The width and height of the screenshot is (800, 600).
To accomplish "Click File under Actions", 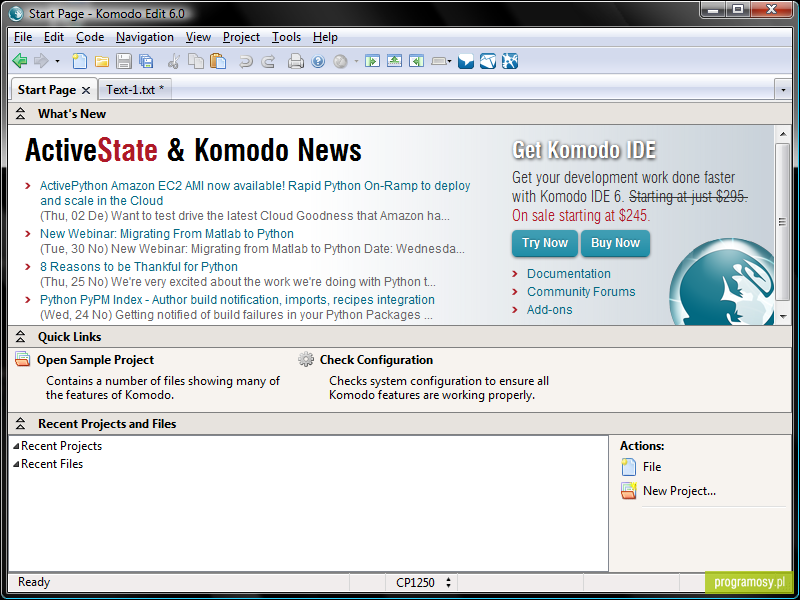I will [x=652, y=467].
